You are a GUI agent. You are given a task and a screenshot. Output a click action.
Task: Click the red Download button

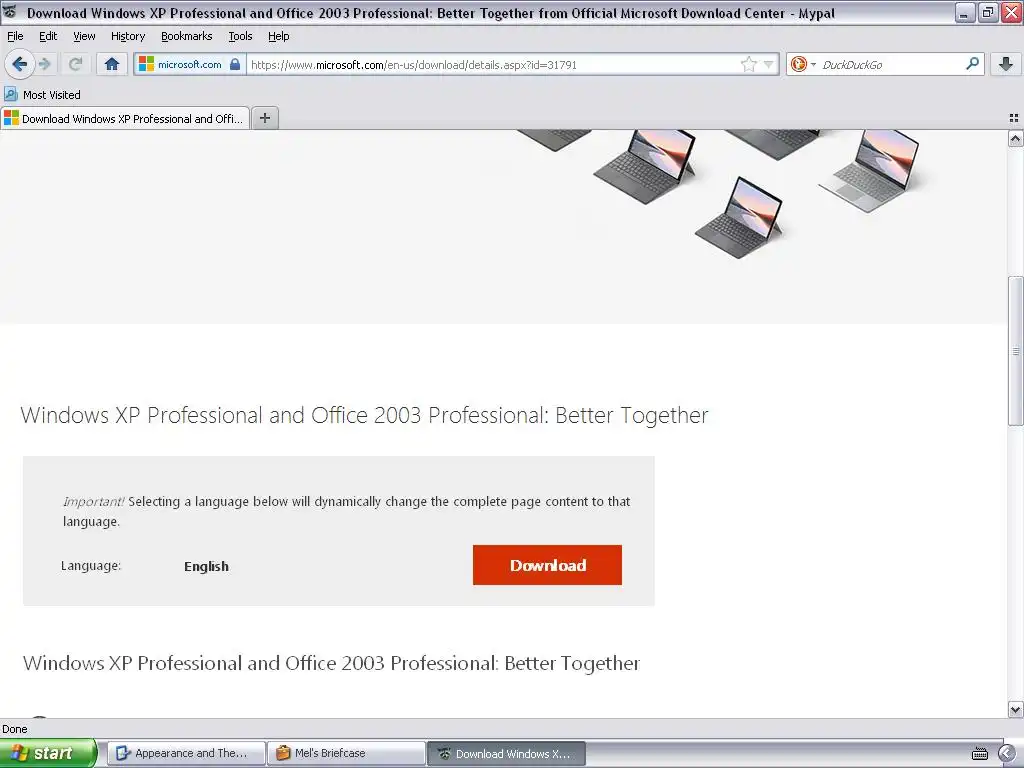pos(547,565)
